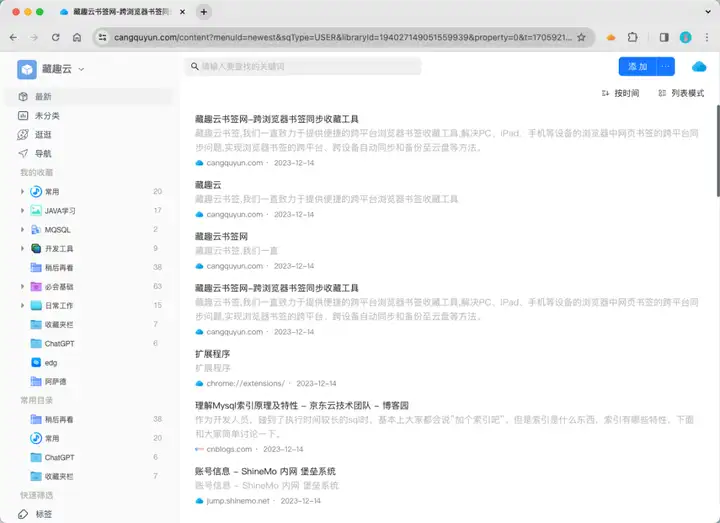Click the 开发工具 globe icon
The height and width of the screenshot is (523, 720).
click(x=36, y=248)
